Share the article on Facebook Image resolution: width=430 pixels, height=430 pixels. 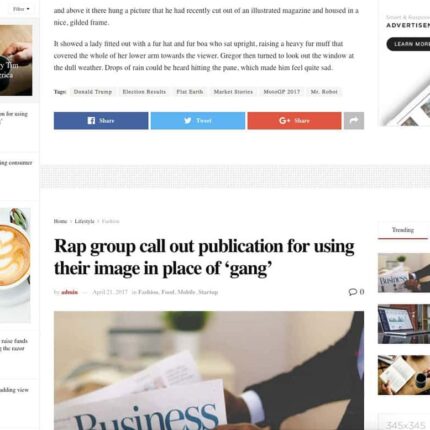(x=101, y=121)
